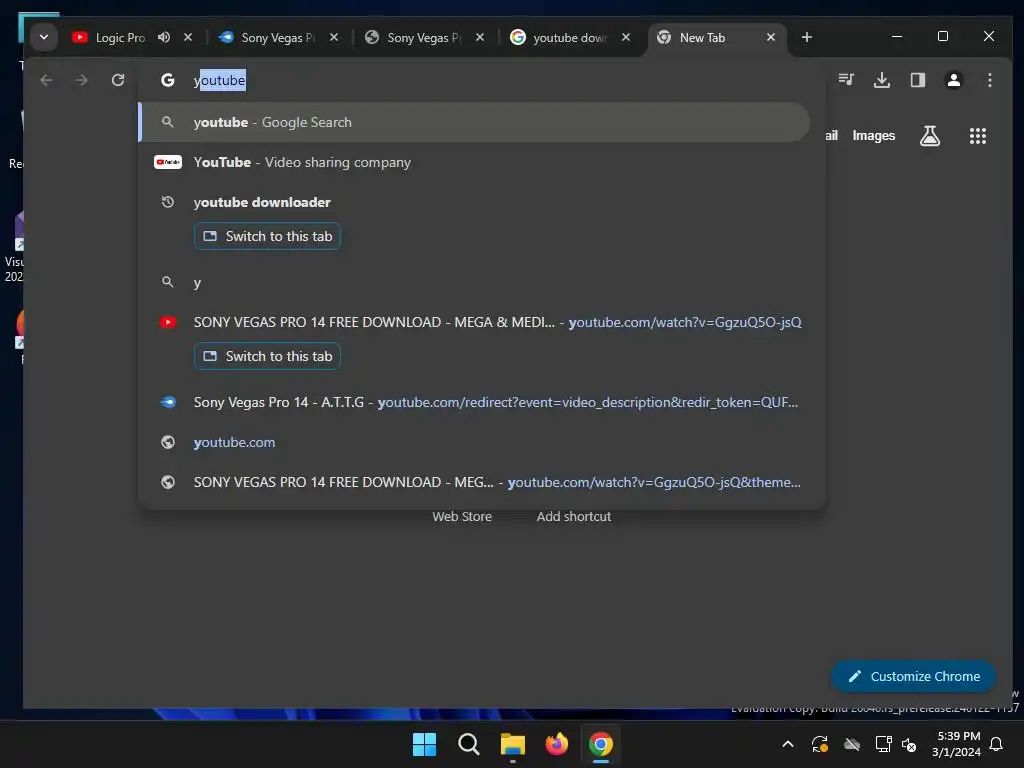Click the muted volume tray icon
The width and height of the screenshot is (1024, 768).
point(908,744)
